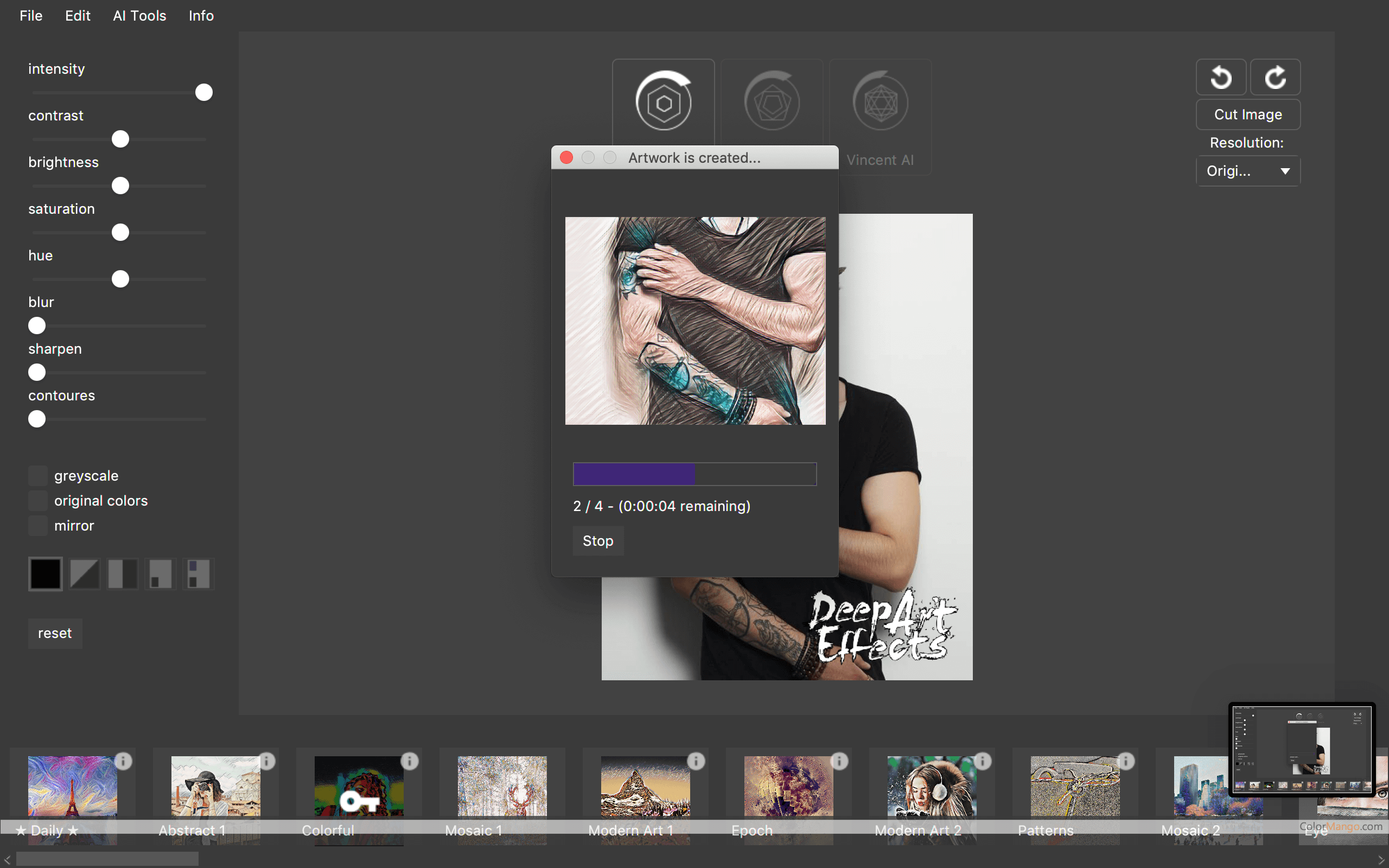Open the Resolution dropdown

click(1248, 171)
